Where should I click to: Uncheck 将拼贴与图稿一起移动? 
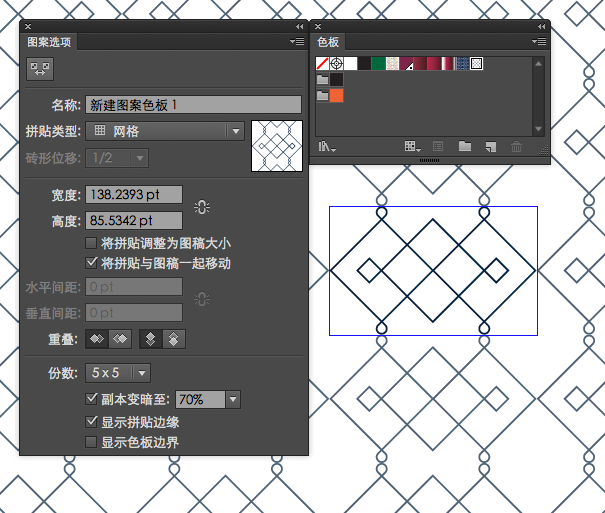(91, 263)
